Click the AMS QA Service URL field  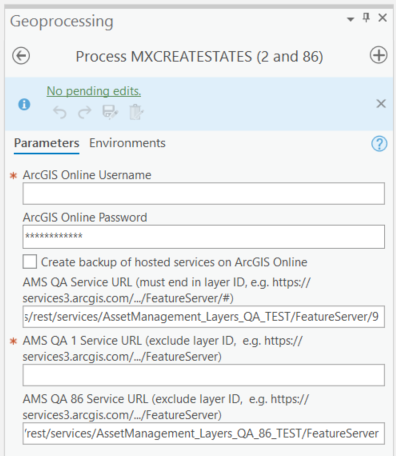204,317
